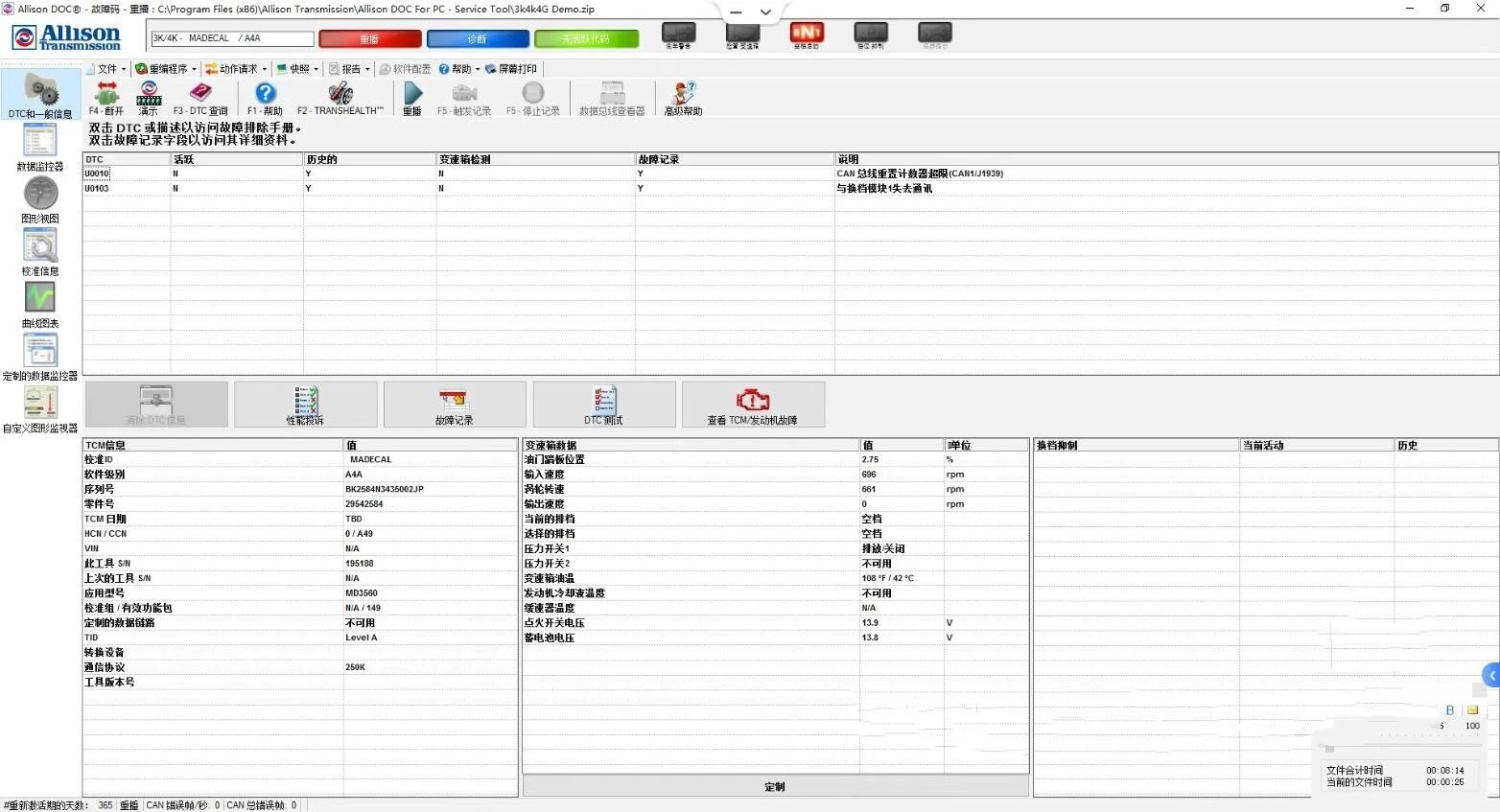1500x812 pixels.
Task: Open the 重编程序 dropdown menu
Action: pos(166,69)
